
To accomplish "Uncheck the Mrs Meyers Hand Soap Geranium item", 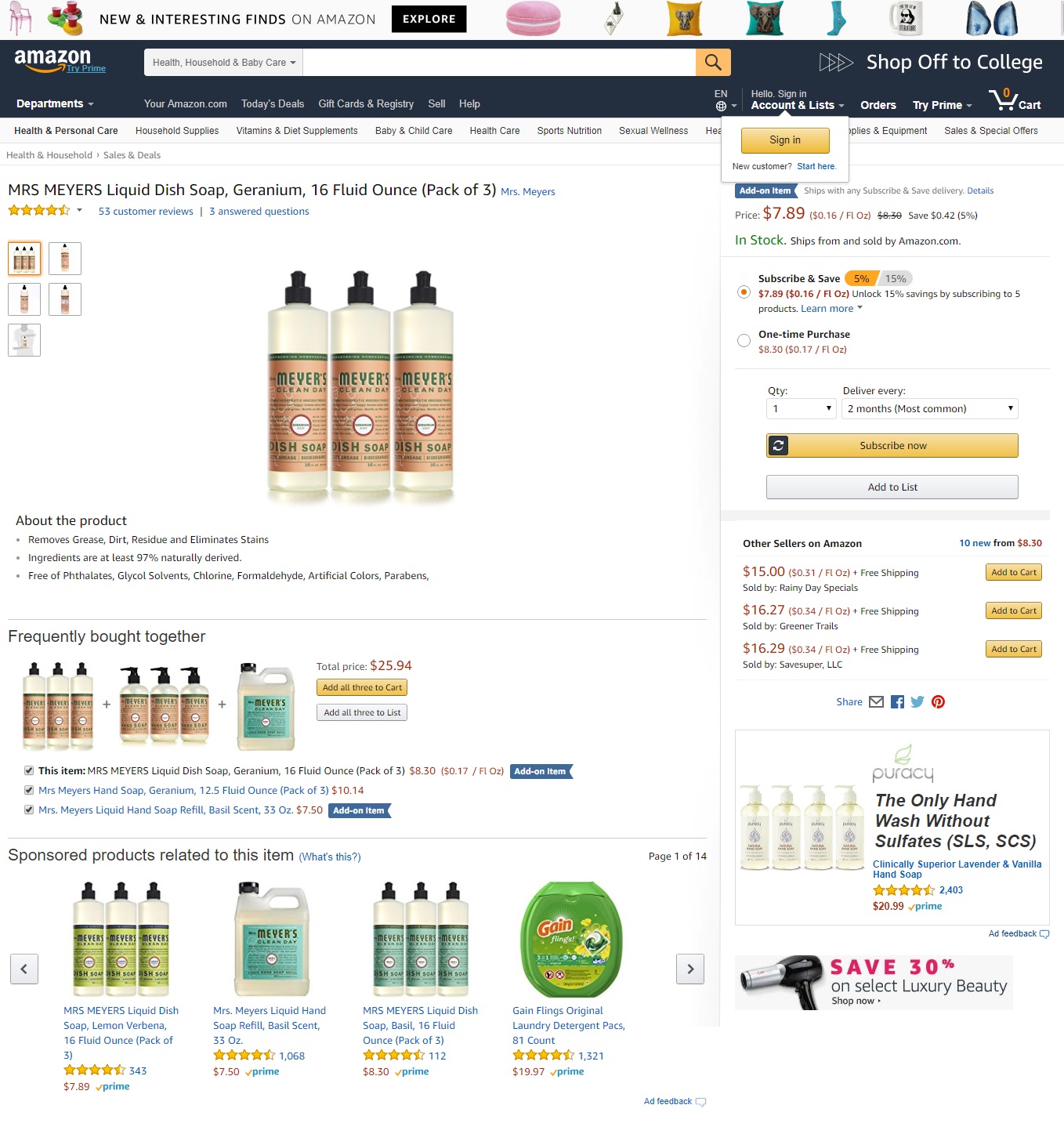I will [x=29, y=791].
